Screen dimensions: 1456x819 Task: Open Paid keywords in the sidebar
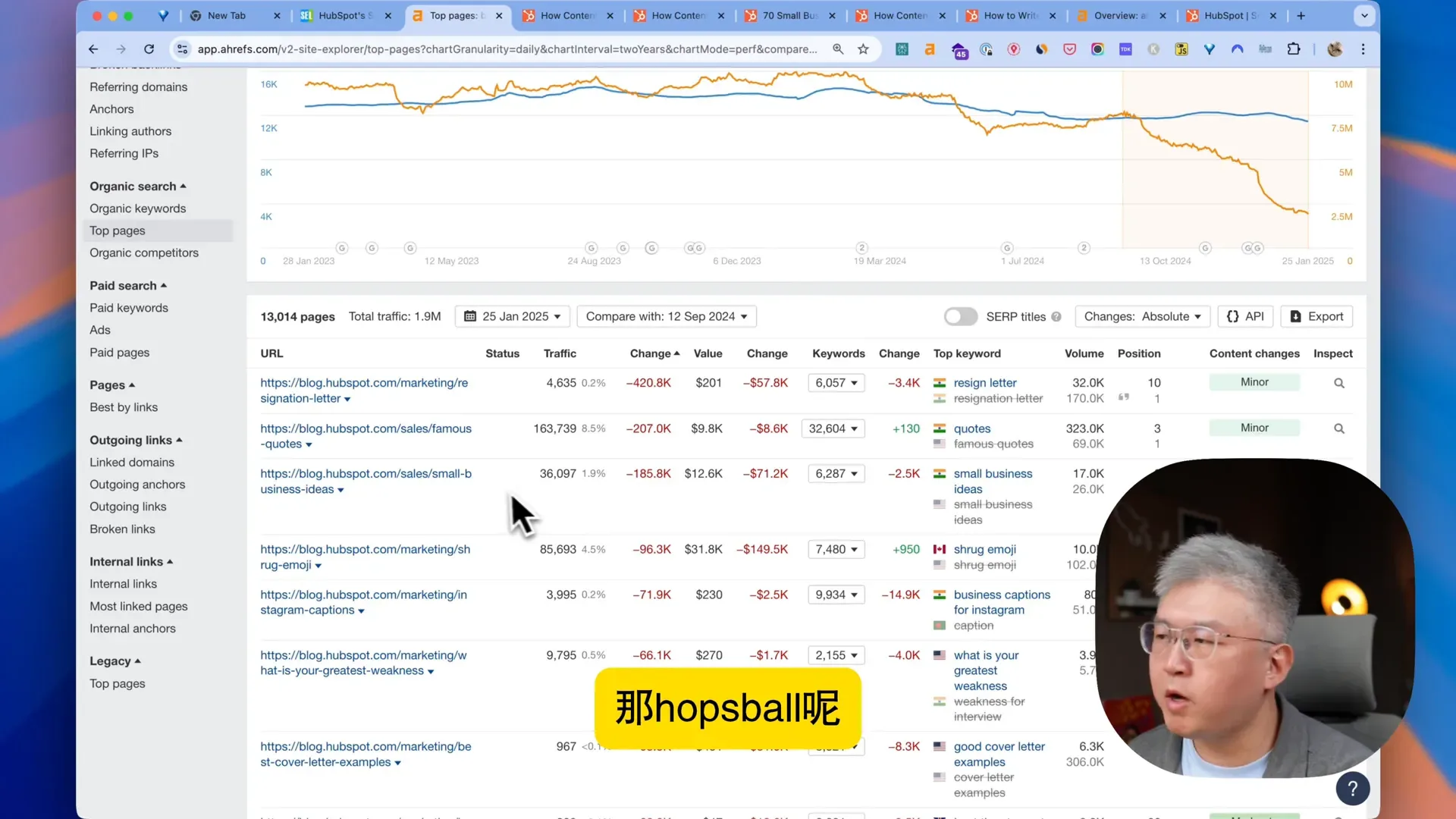point(129,308)
